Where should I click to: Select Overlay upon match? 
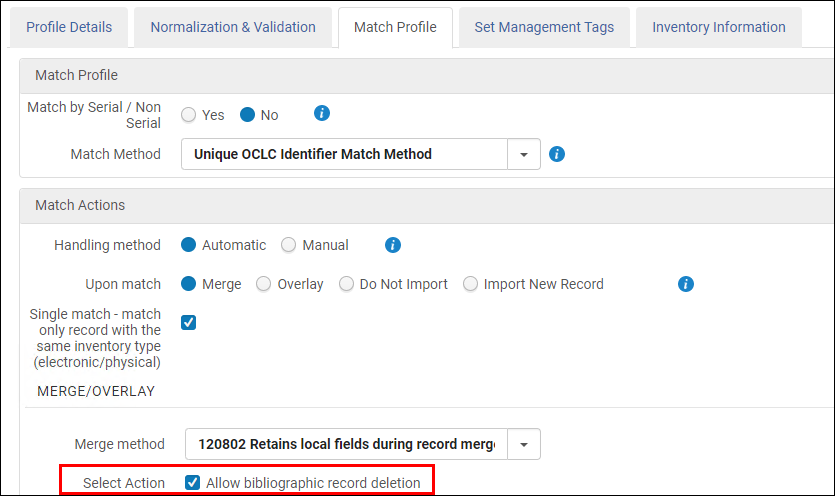(x=264, y=284)
